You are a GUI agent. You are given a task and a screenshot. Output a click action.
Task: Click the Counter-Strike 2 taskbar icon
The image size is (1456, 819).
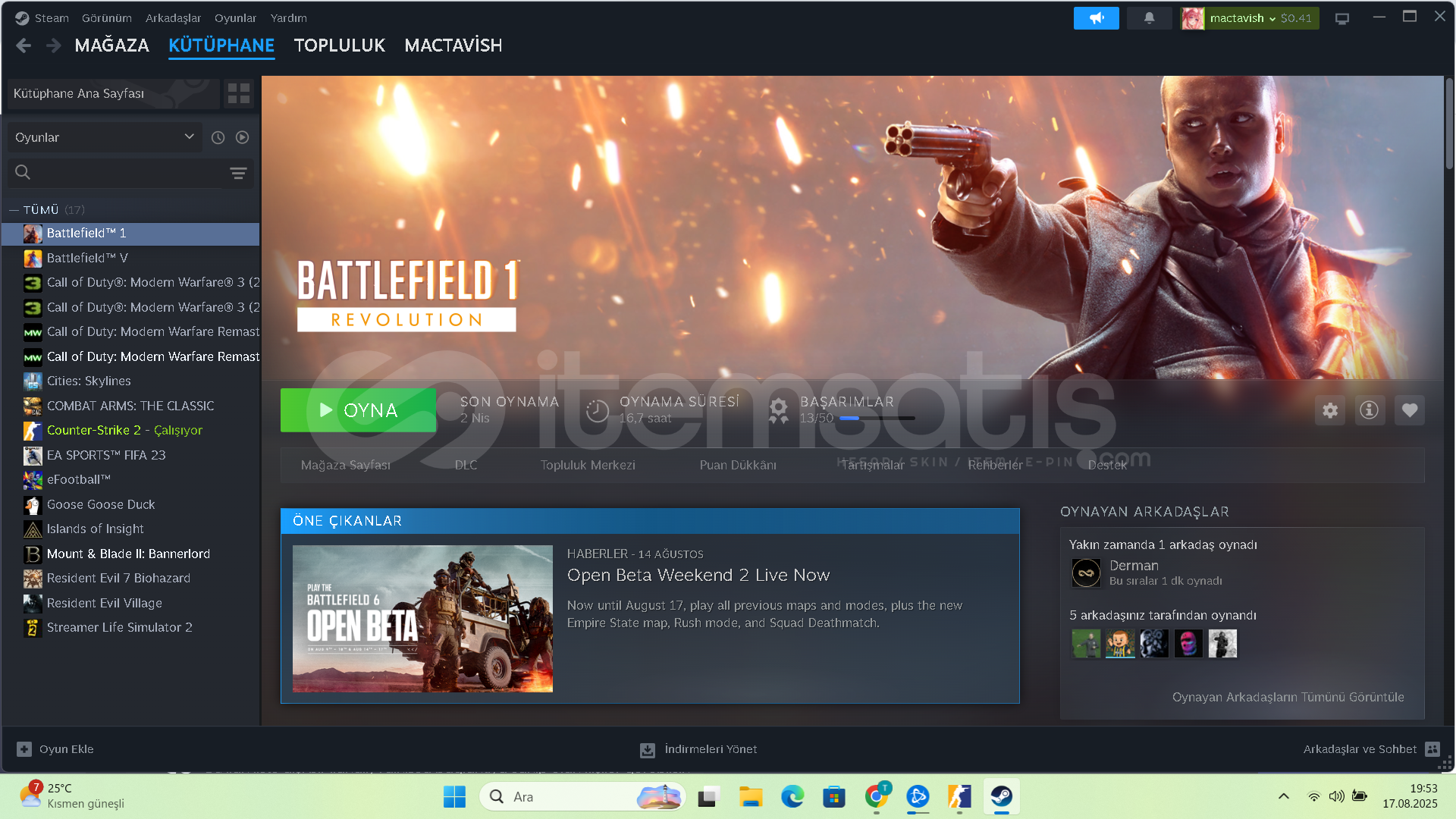[x=959, y=796]
